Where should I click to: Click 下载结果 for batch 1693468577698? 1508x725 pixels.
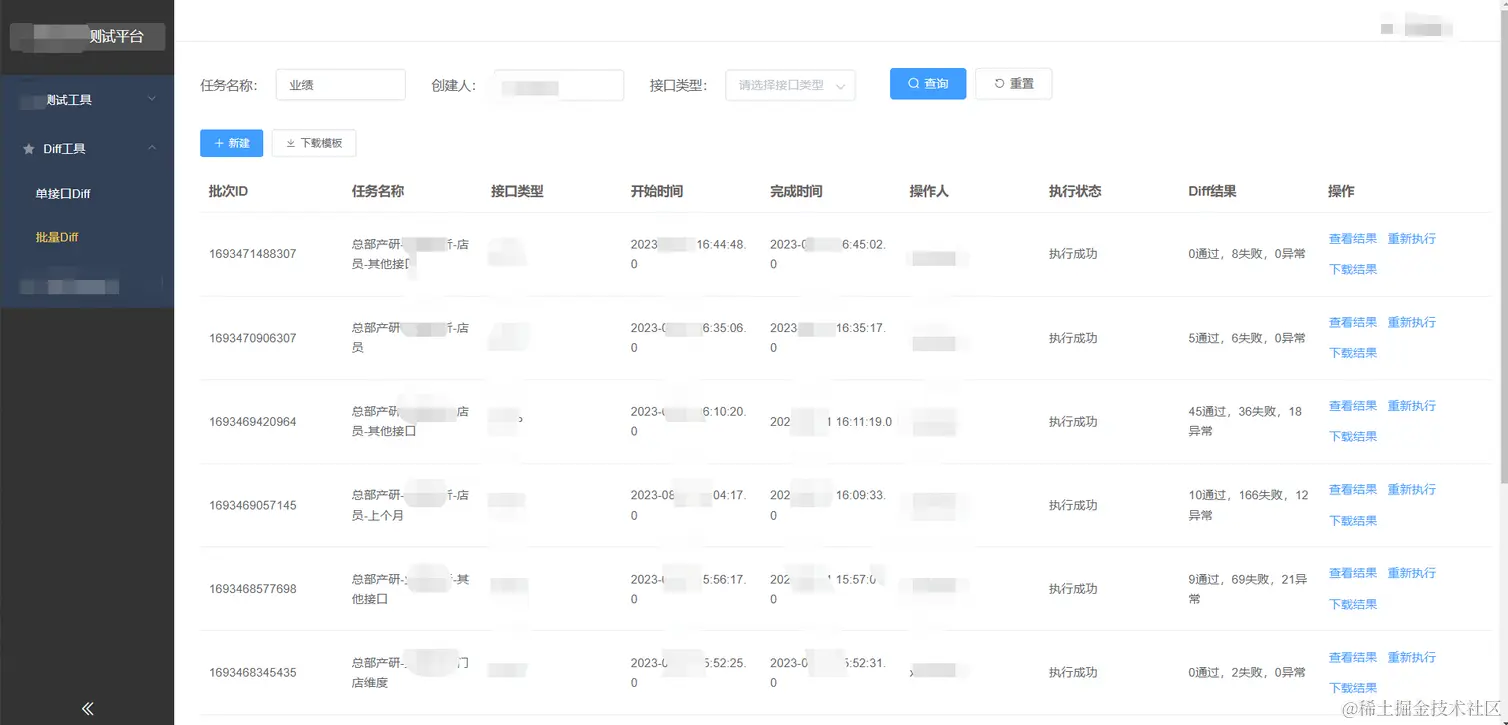(x=1352, y=604)
